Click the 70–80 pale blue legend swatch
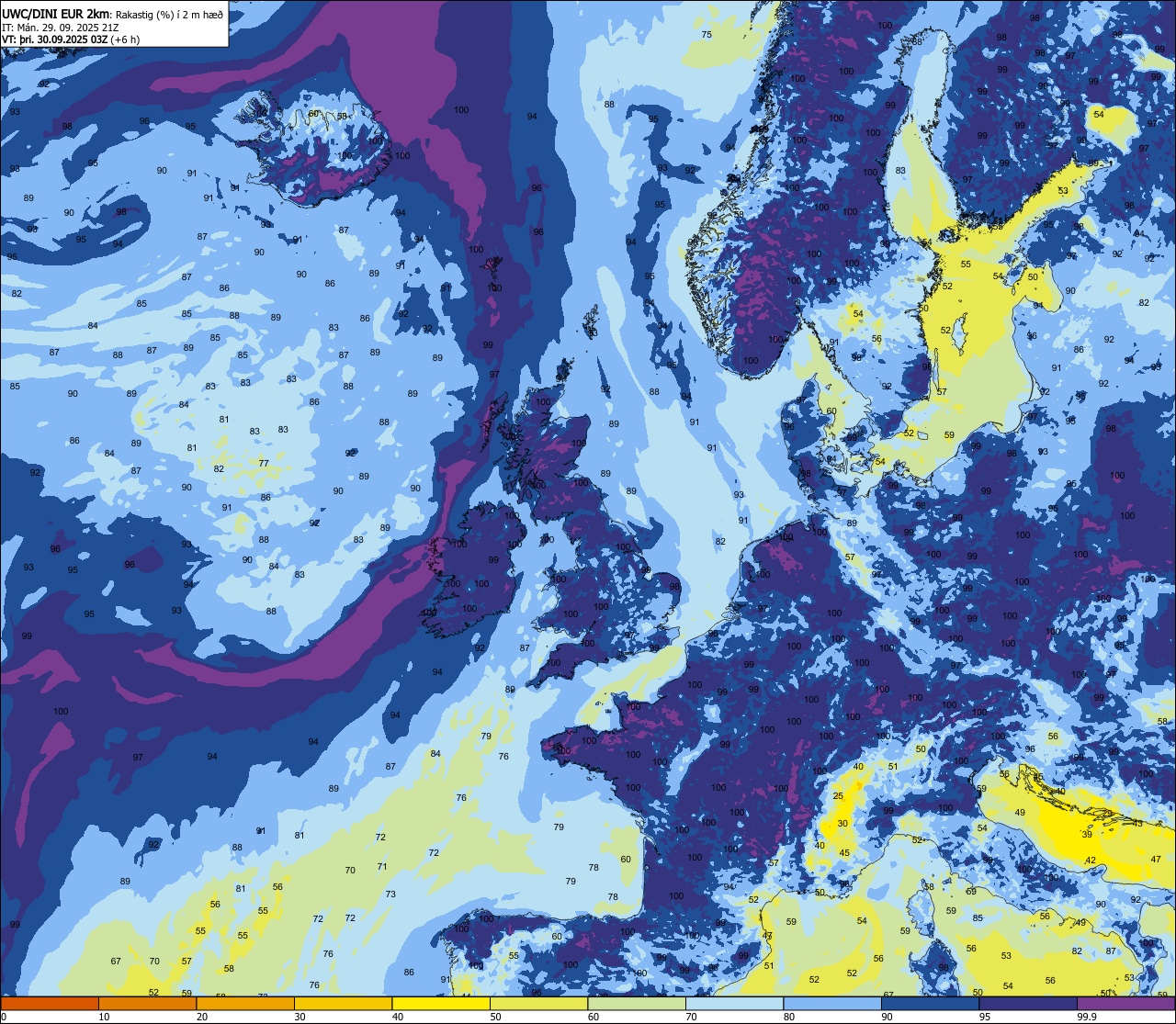The width and height of the screenshot is (1176, 1024). click(734, 1004)
